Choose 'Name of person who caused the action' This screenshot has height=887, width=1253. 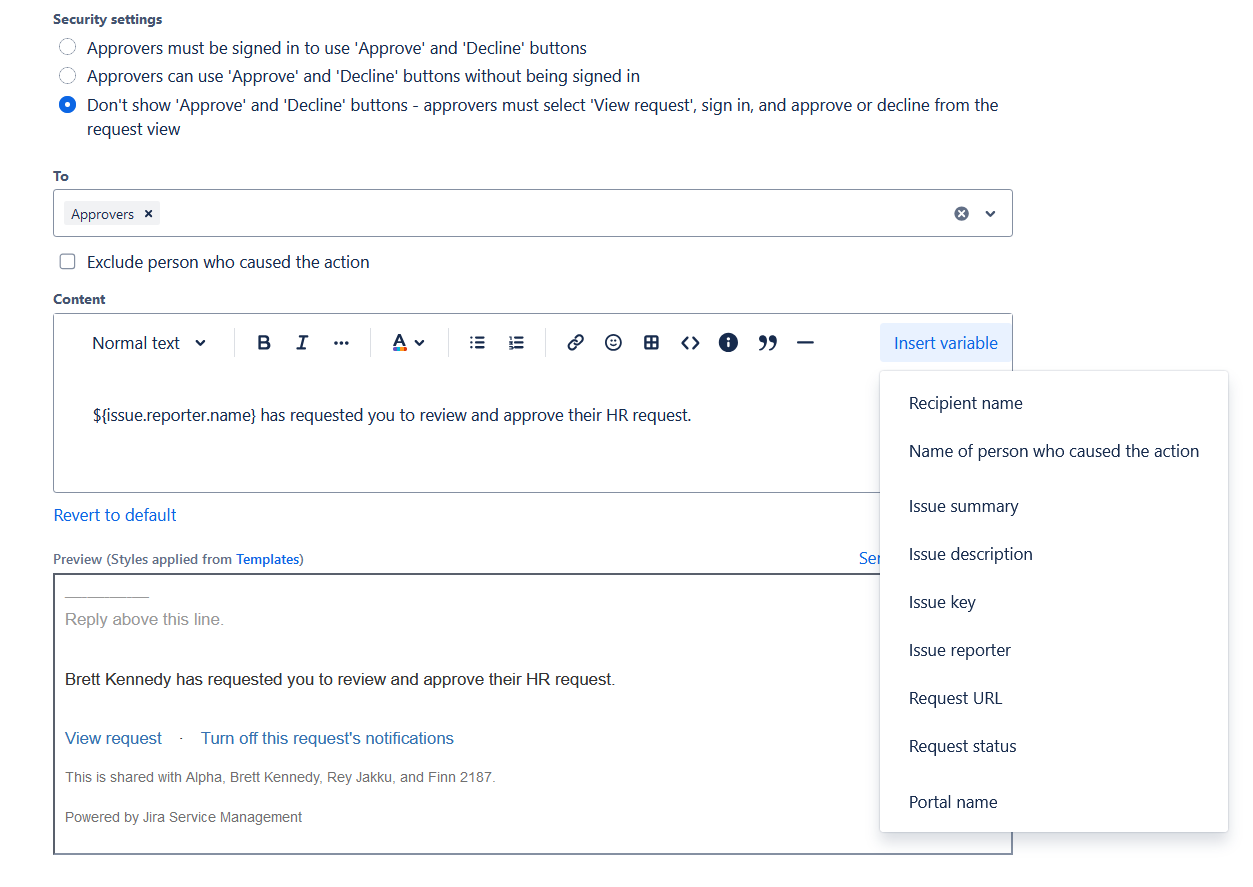click(1053, 452)
